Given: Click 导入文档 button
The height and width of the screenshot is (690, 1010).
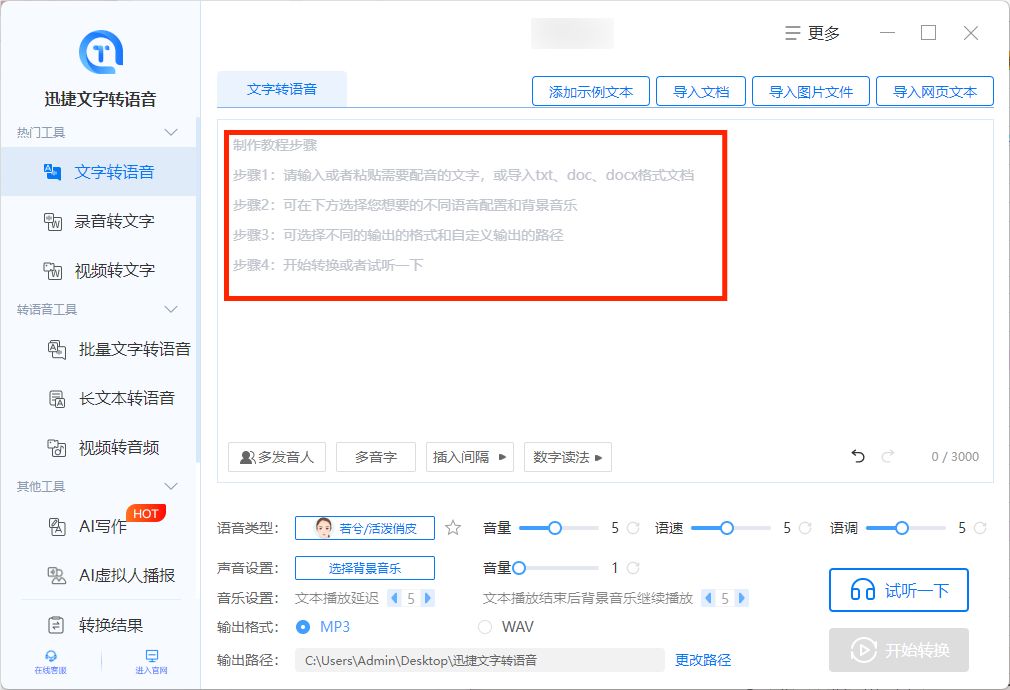Looking at the screenshot, I should point(701,91).
